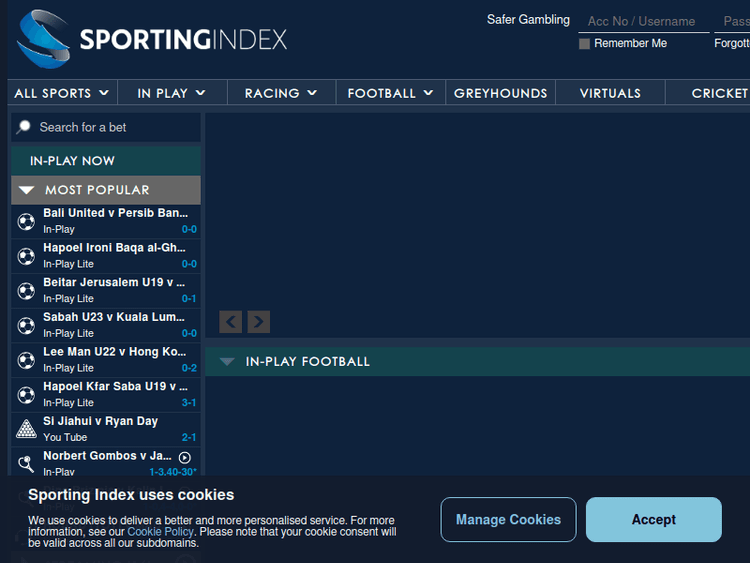Click live stream play icon on Norbert Gombos row
750x563 pixels.
pyautogui.click(x=185, y=457)
